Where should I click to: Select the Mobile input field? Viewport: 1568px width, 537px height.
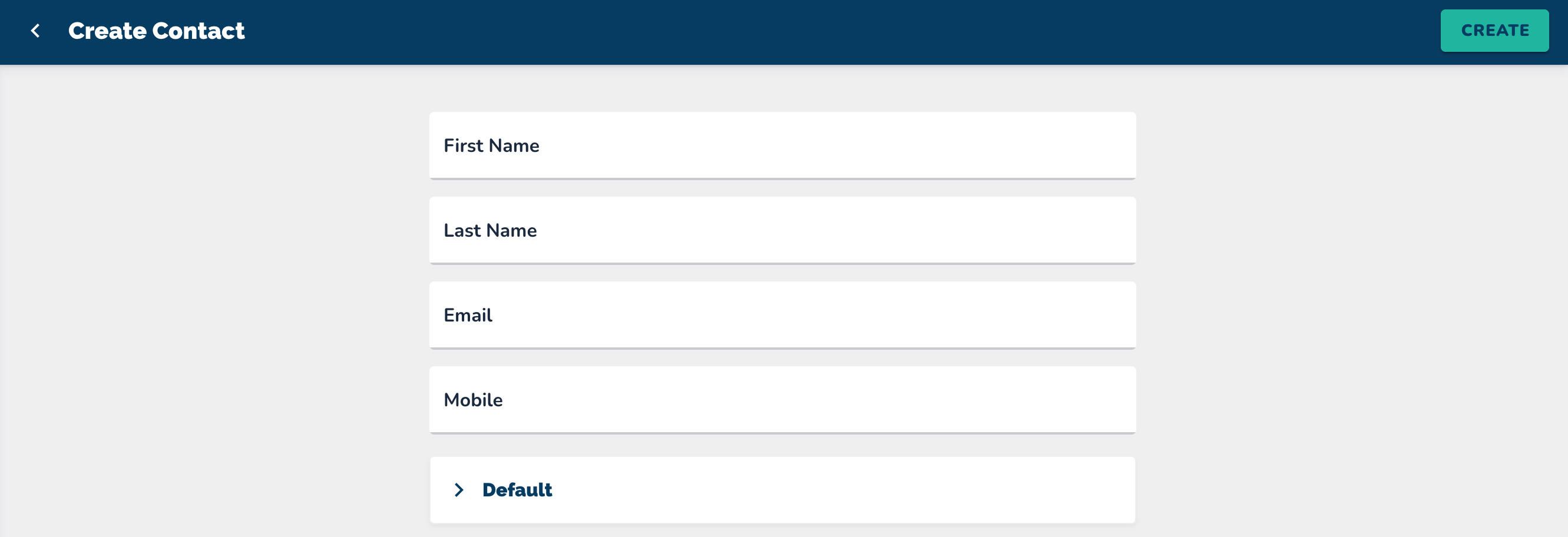click(782, 400)
